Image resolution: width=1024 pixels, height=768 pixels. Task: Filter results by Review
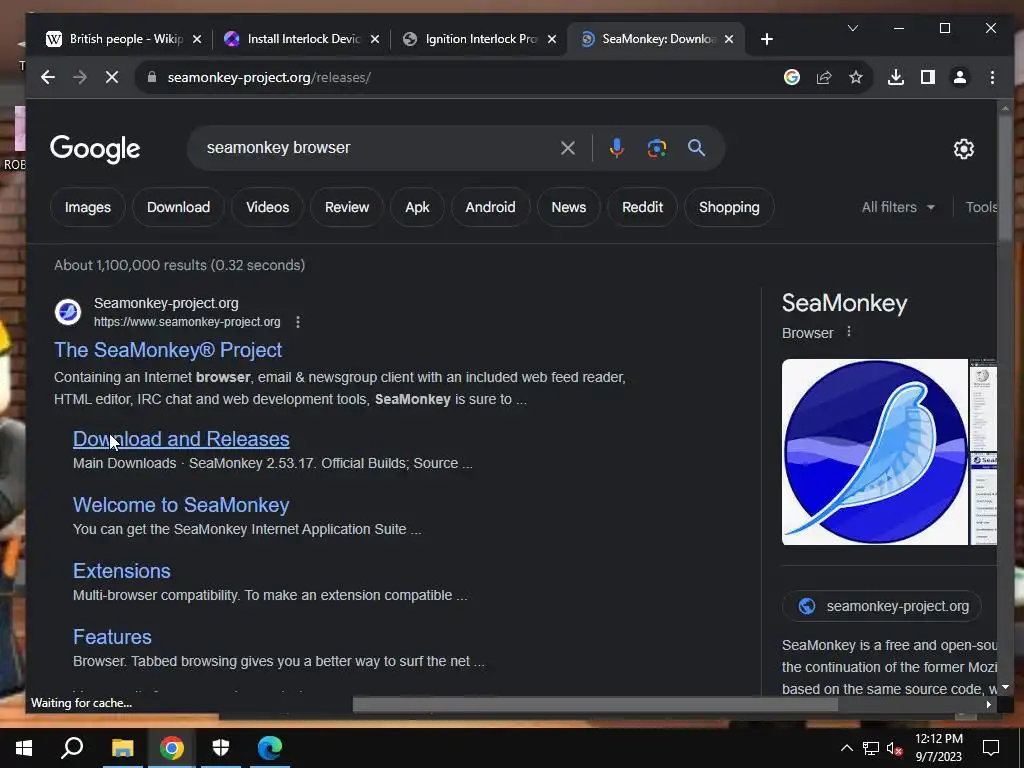[347, 207]
